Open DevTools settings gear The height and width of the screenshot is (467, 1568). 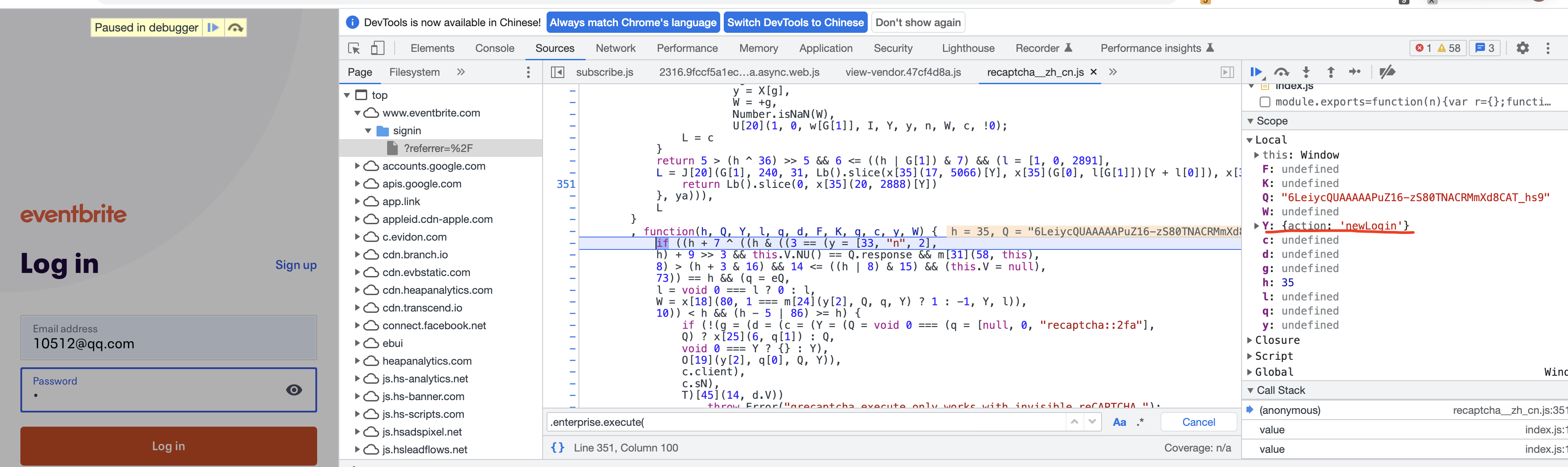coord(1522,48)
